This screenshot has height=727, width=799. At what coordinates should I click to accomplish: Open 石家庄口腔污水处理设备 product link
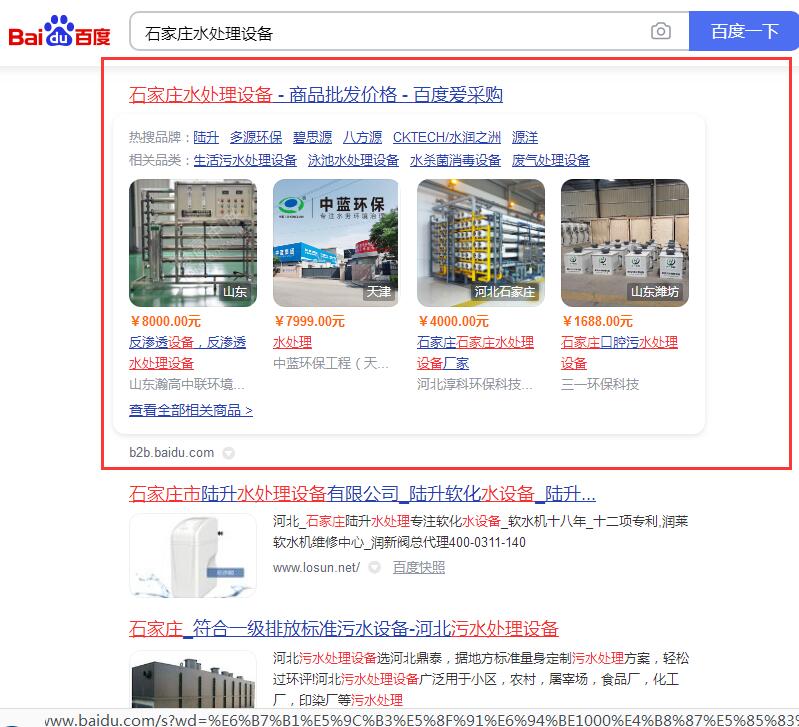[x=619, y=353]
